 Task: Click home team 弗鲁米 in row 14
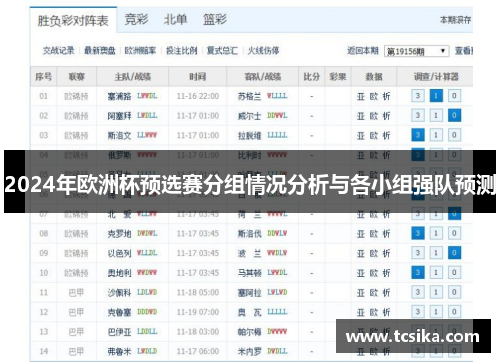pyautogui.click(x=119, y=351)
